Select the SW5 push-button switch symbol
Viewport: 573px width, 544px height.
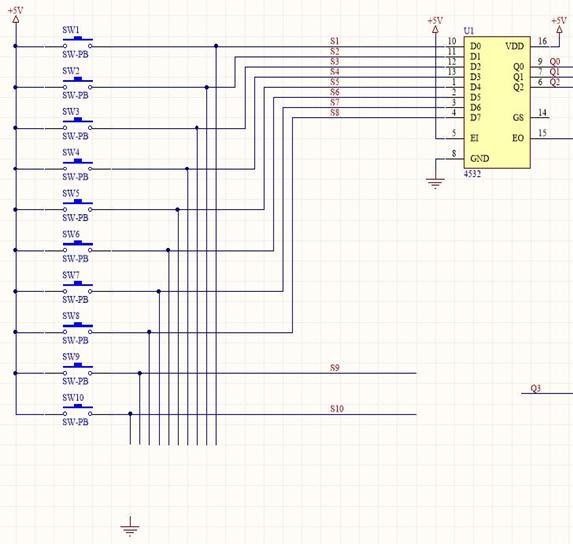pyautogui.click(x=77, y=206)
